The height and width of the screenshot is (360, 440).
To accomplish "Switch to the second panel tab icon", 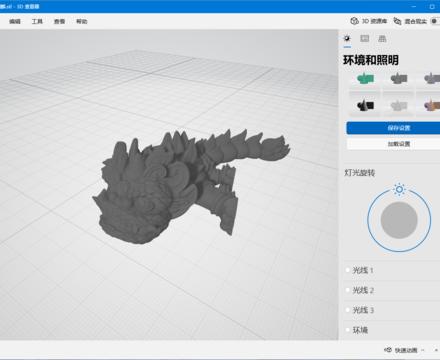I will [365, 38].
